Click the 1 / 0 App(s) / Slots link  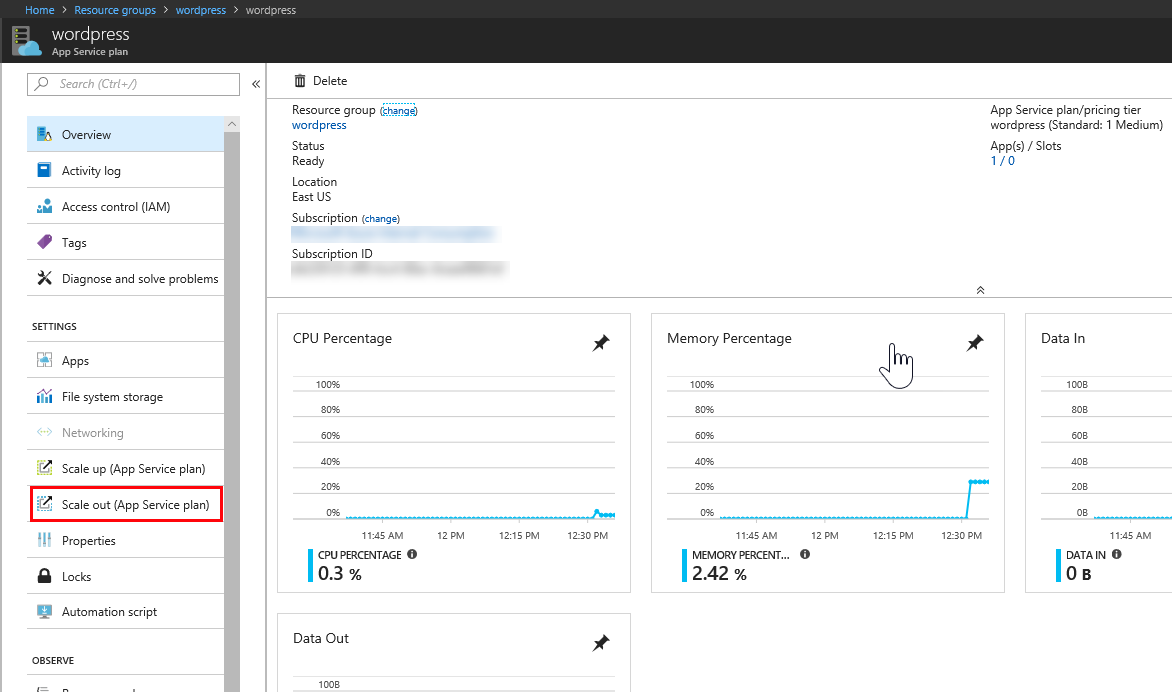pyautogui.click(x=1002, y=161)
